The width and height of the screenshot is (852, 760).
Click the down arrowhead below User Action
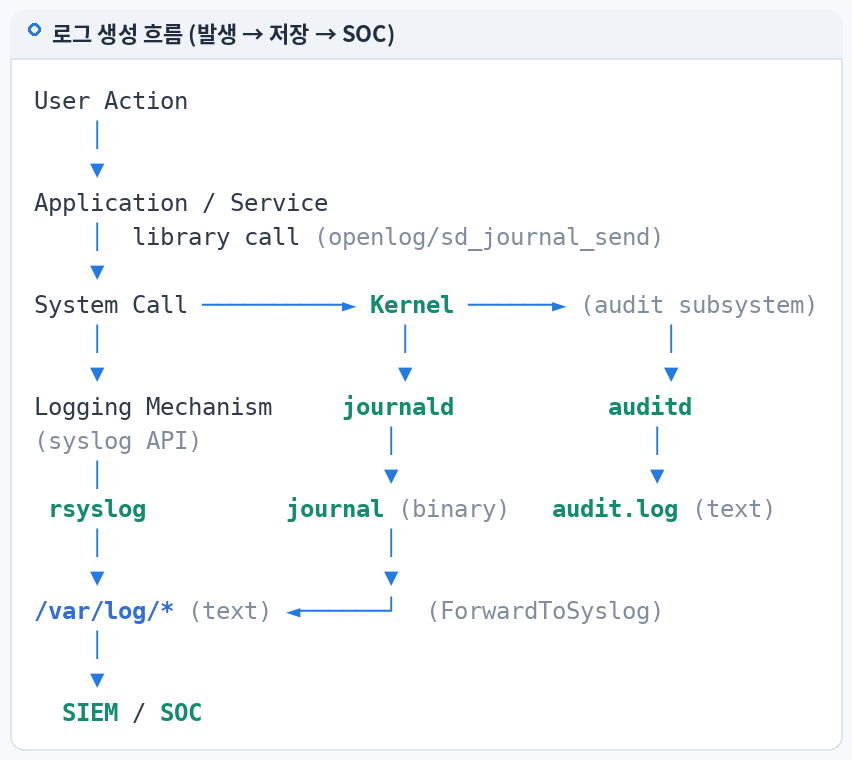coord(97,170)
